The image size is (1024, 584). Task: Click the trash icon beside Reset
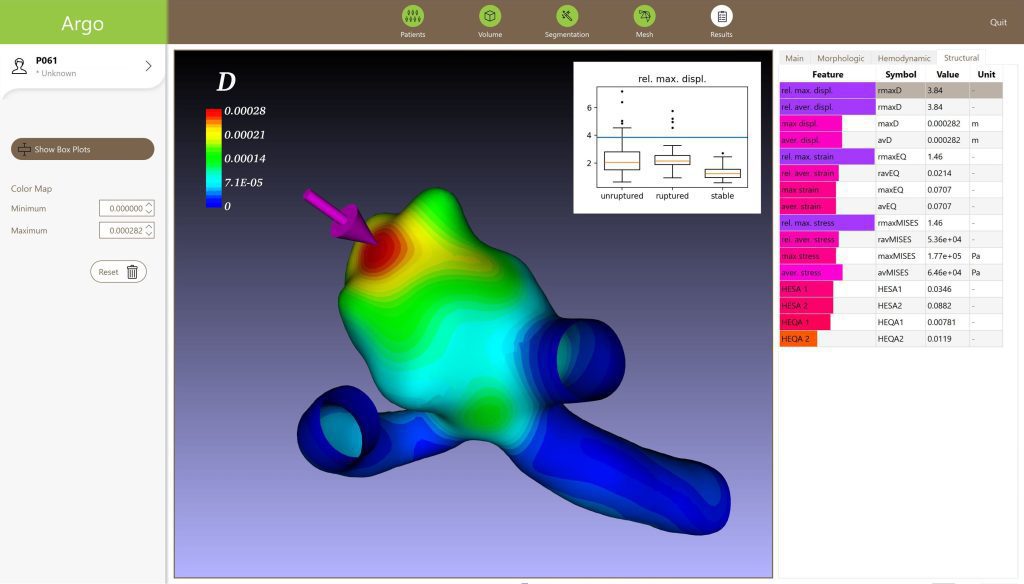tap(132, 272)
